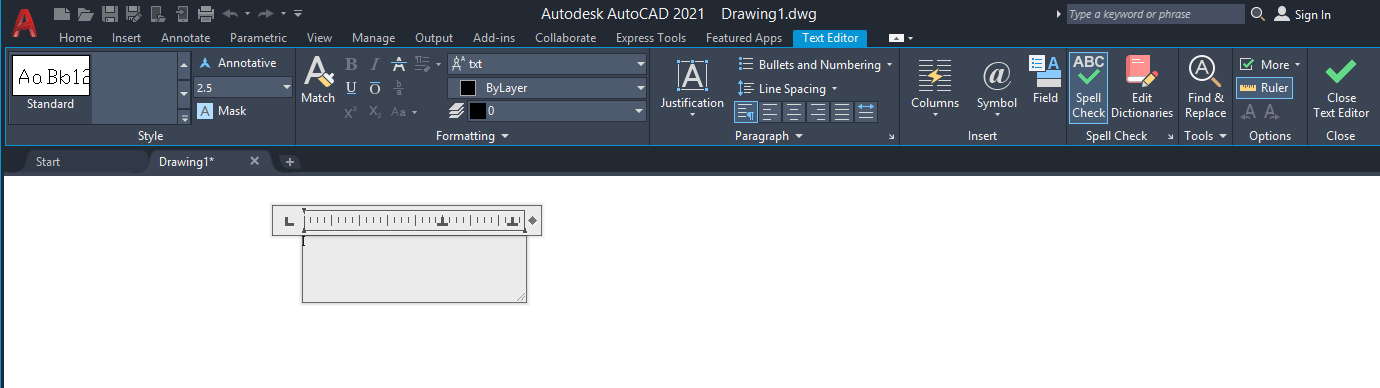Screen dimensions: 1380x388
Task: Toggle the Ruler option
Action: point(1264,88)
